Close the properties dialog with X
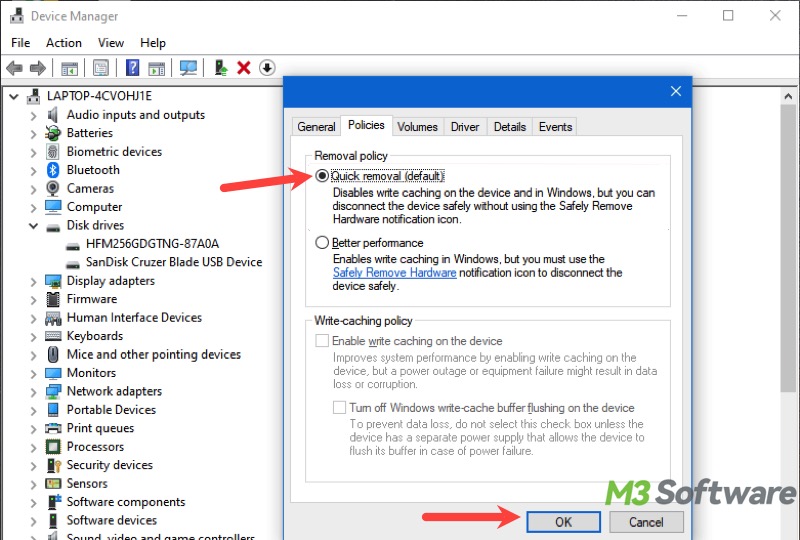800x540 pixels. coord(676,91)
